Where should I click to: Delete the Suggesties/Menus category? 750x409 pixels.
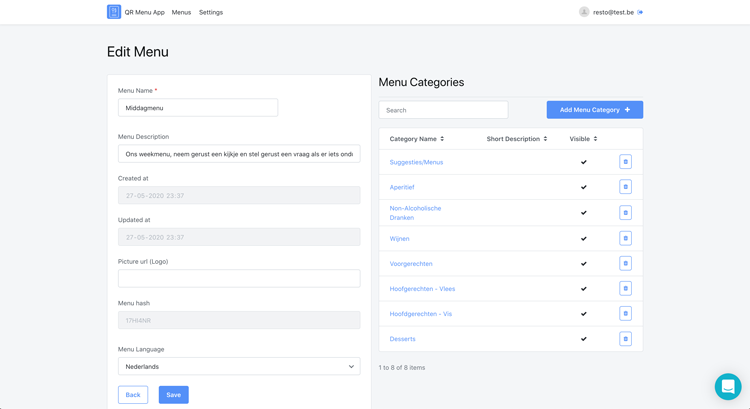[x=625, y=162]
